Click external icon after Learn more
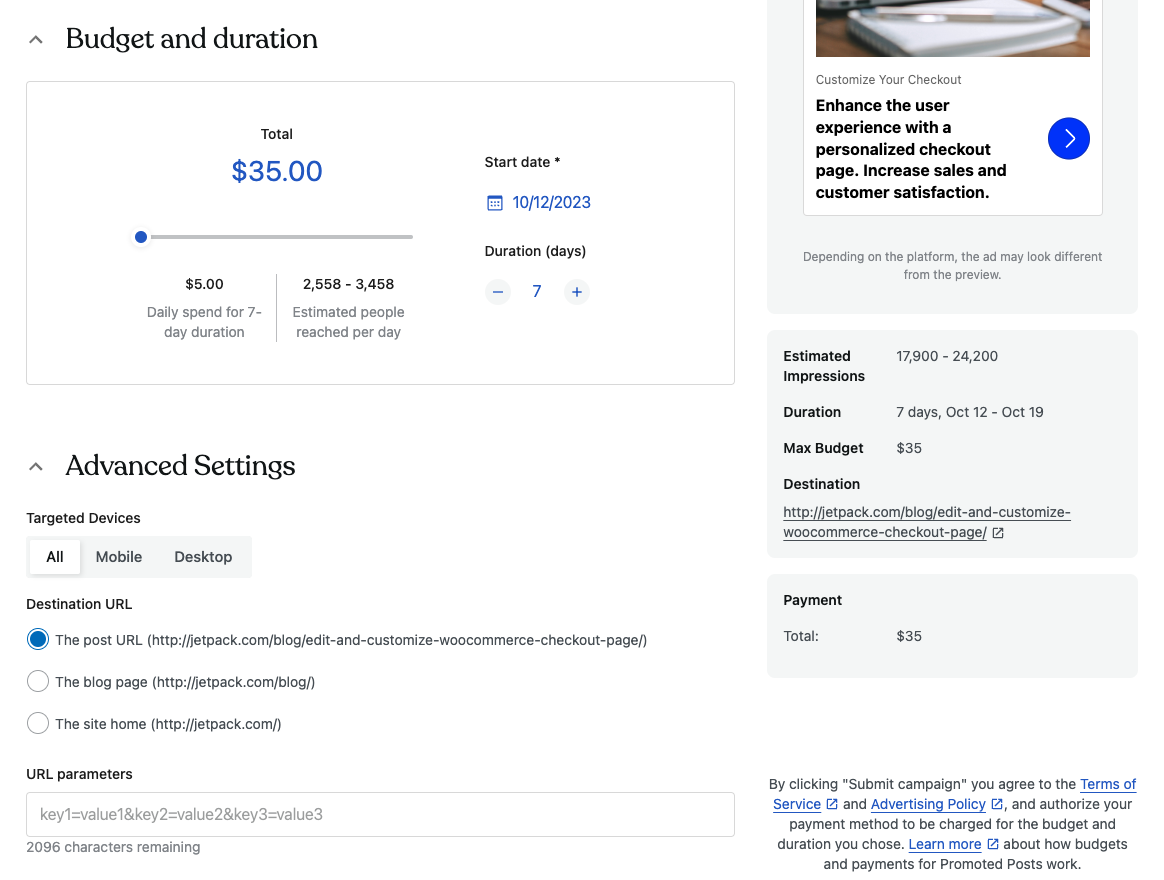 pyautogui.click(x=993, y=844)
